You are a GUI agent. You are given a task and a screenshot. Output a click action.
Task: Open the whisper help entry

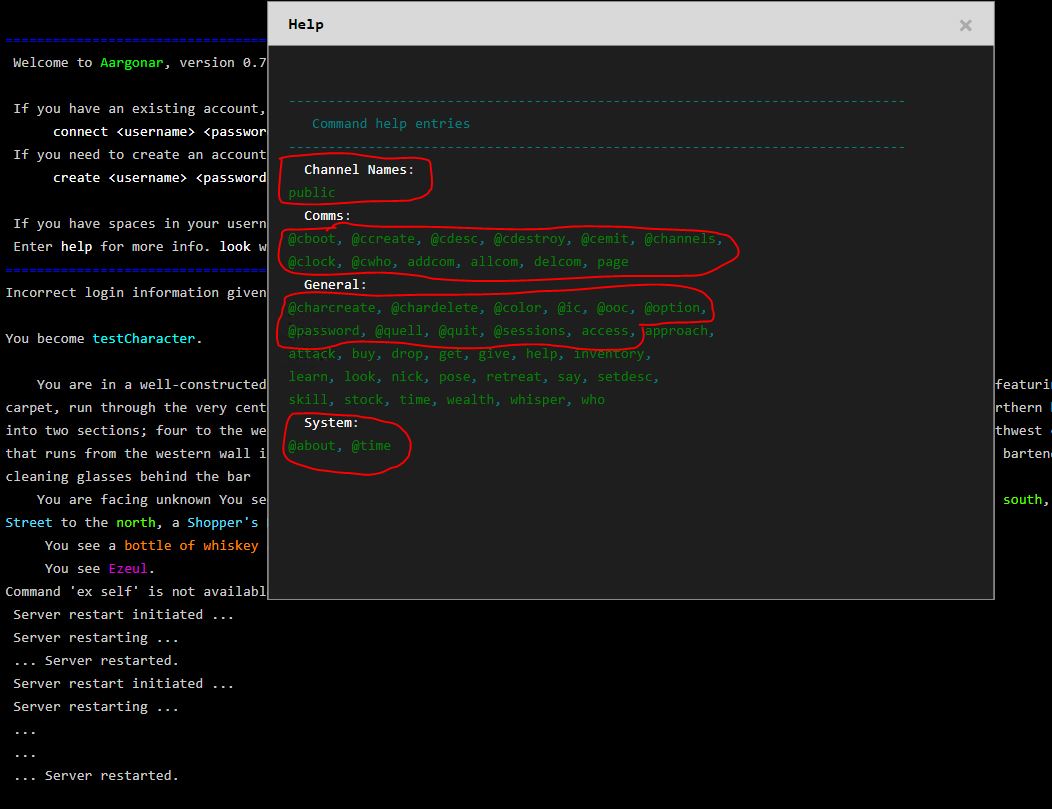coord(537,400)
